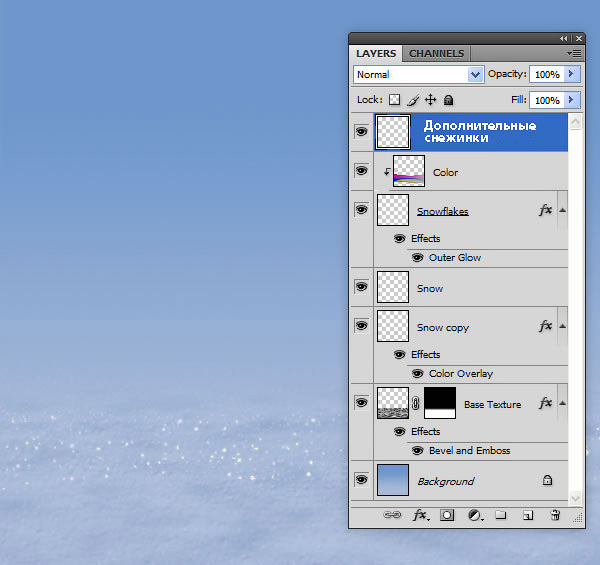
Task: Click the fx icon on Base Texture layer
Action: (x=545, y=403)
